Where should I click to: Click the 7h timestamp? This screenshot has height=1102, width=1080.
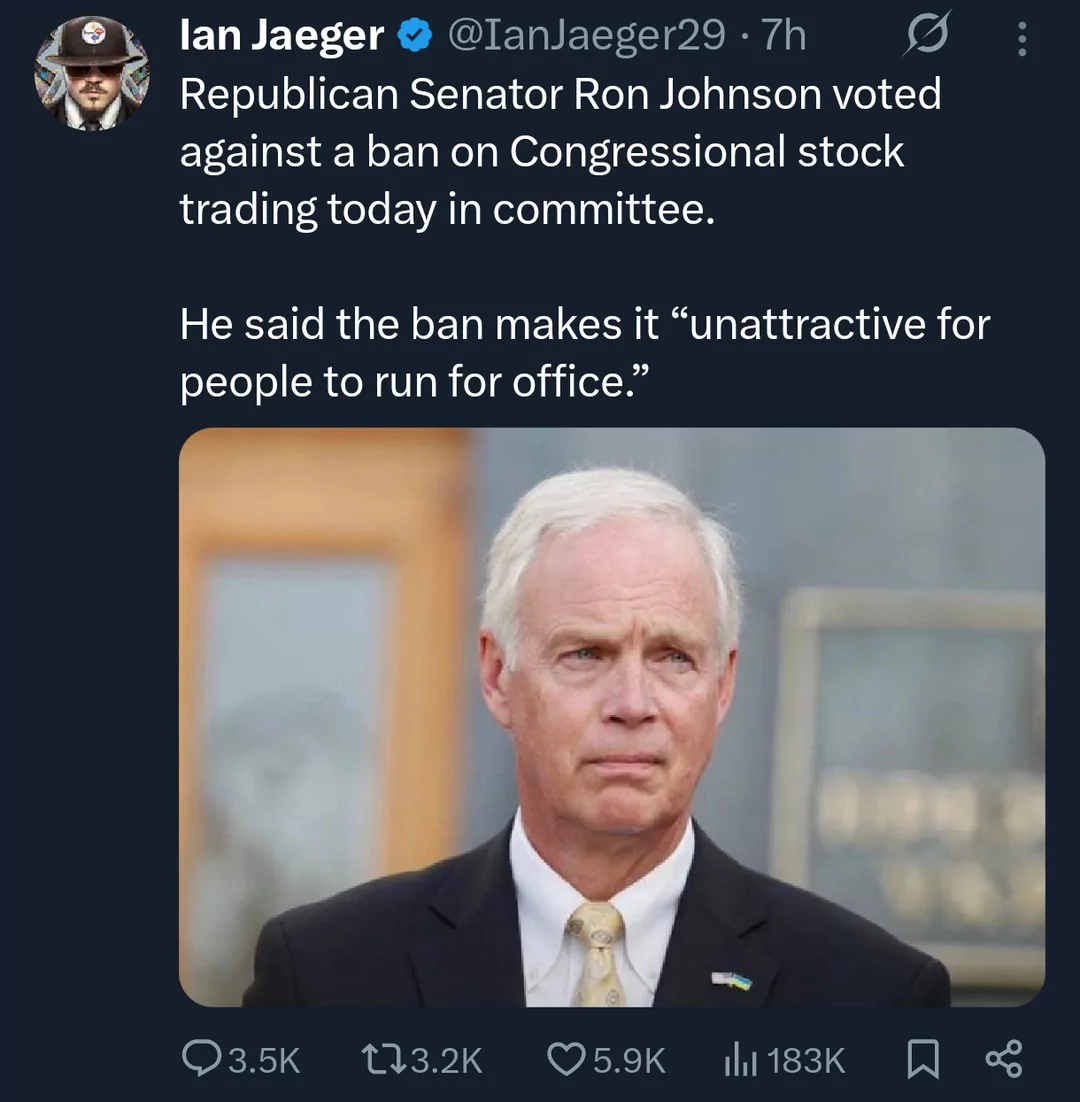pos(783,36)
